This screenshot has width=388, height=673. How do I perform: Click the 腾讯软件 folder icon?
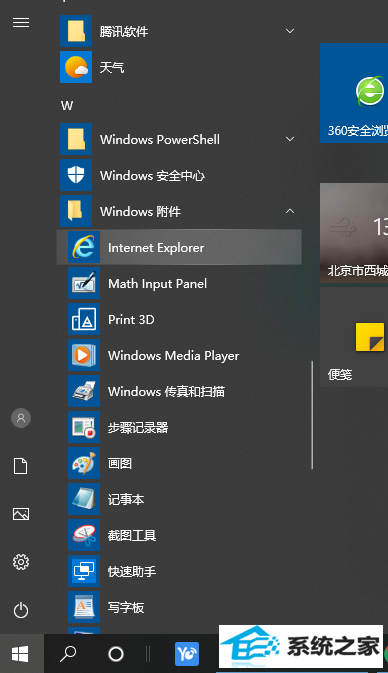tap(76, 31)
